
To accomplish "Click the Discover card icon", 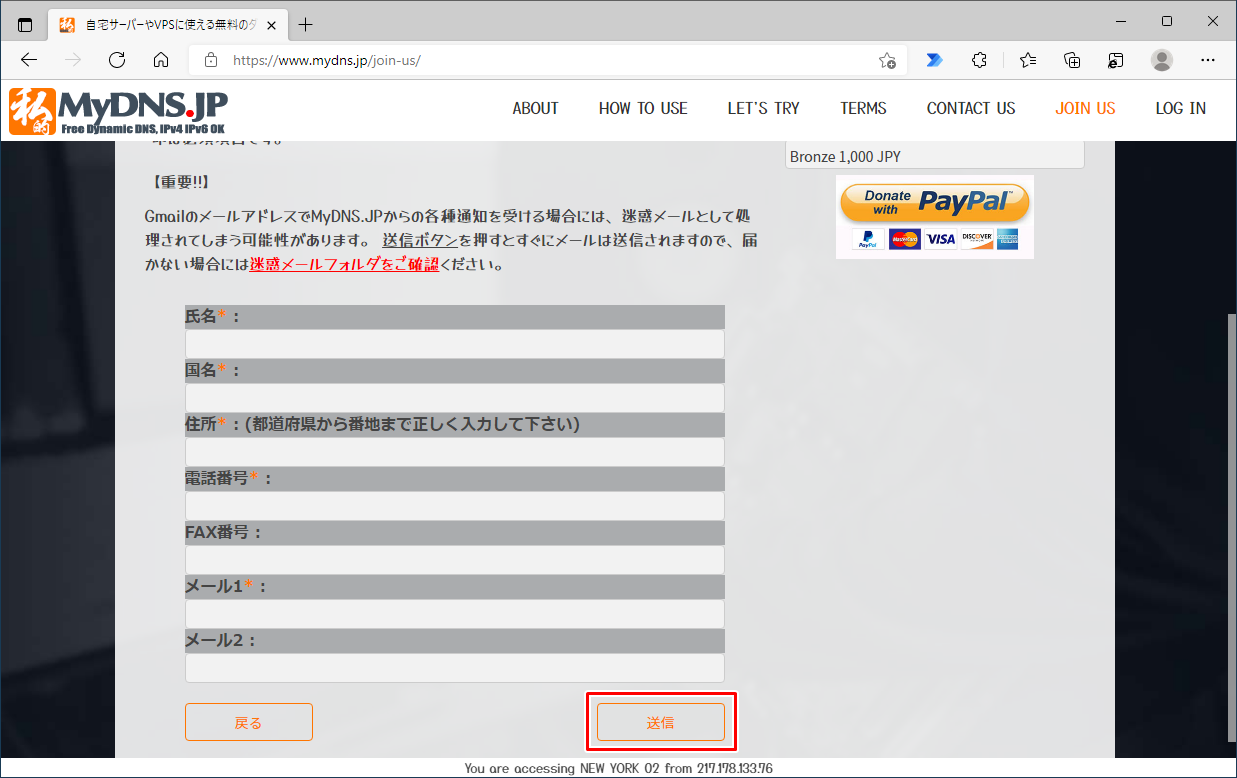I will 978,239.
